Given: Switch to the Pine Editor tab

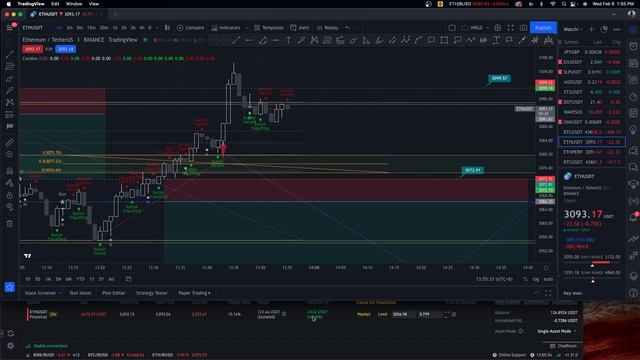Looking at the screenshot, I should tap(113, 293).
